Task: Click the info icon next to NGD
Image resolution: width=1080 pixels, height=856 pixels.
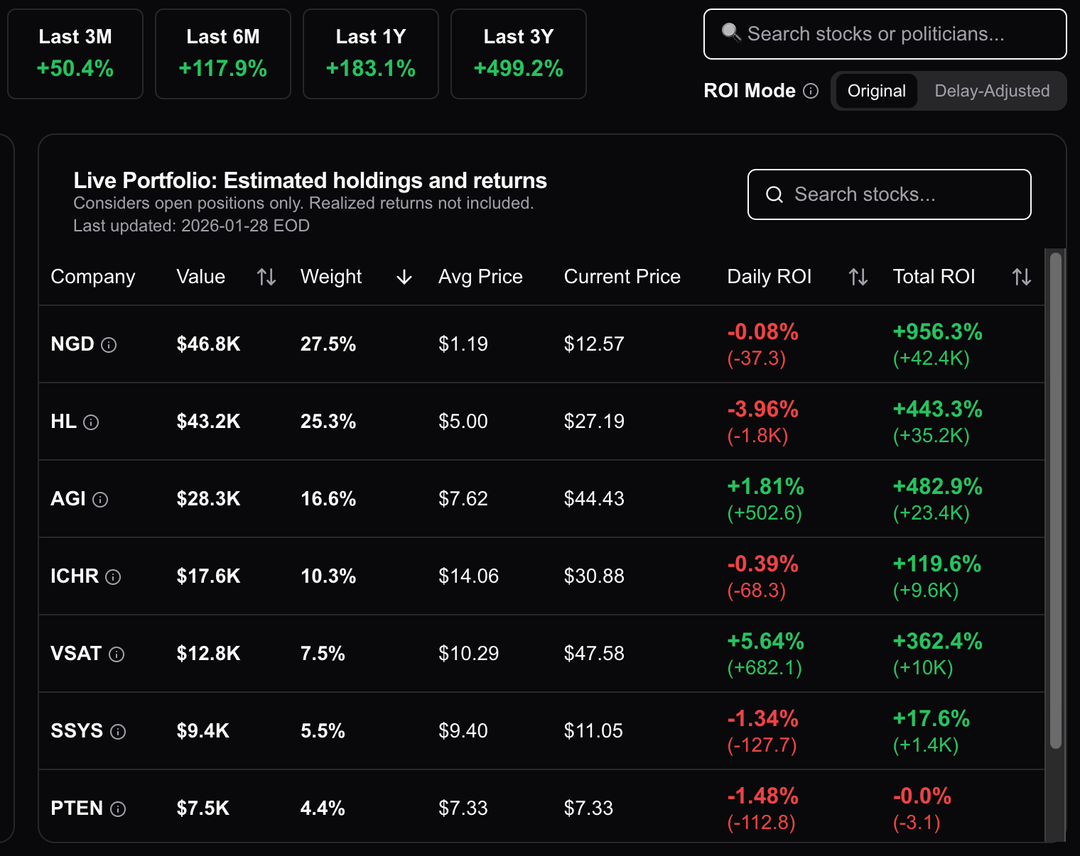Action: point(109,345)
